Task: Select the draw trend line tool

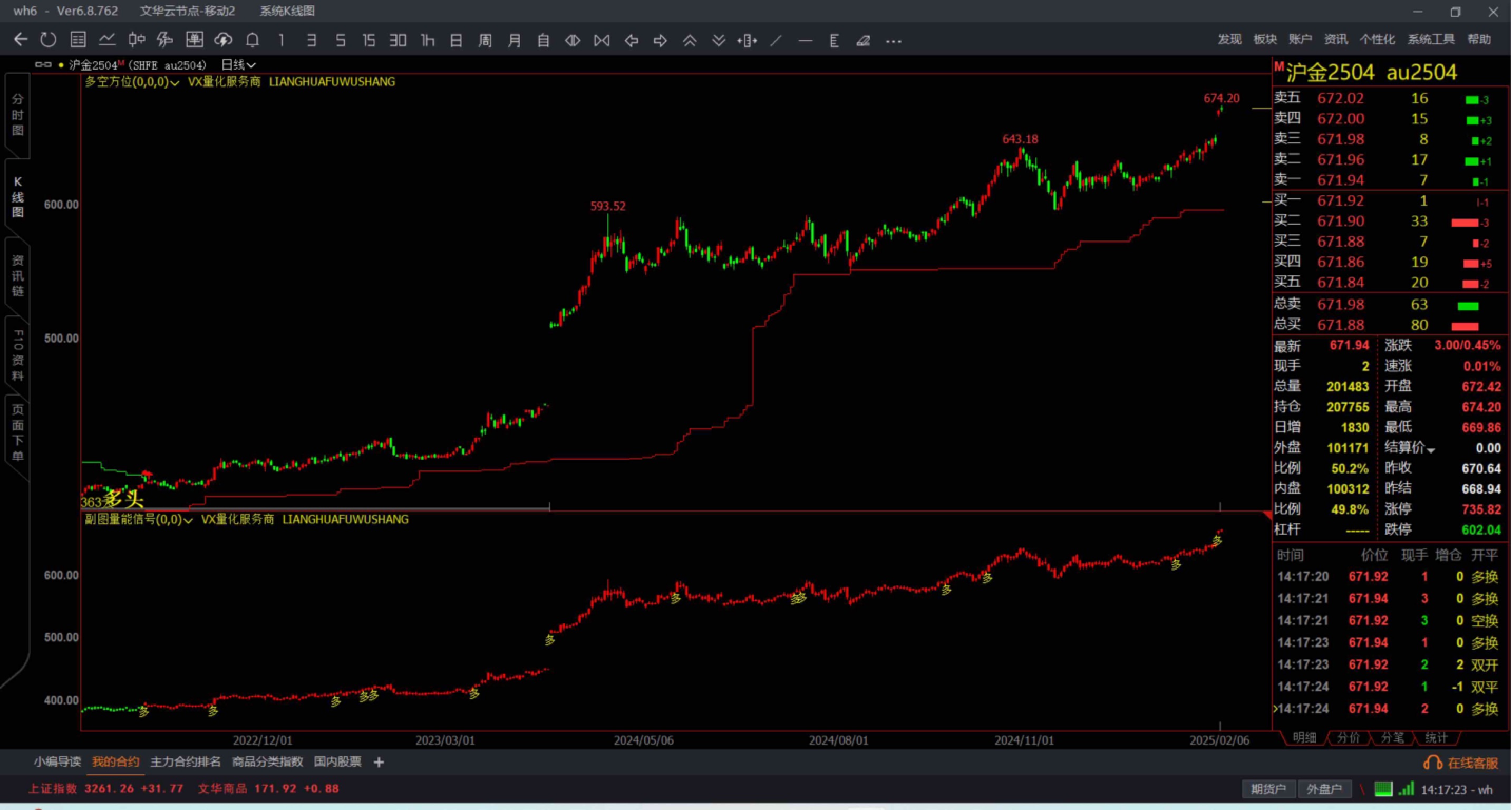Action: [776, 41]
